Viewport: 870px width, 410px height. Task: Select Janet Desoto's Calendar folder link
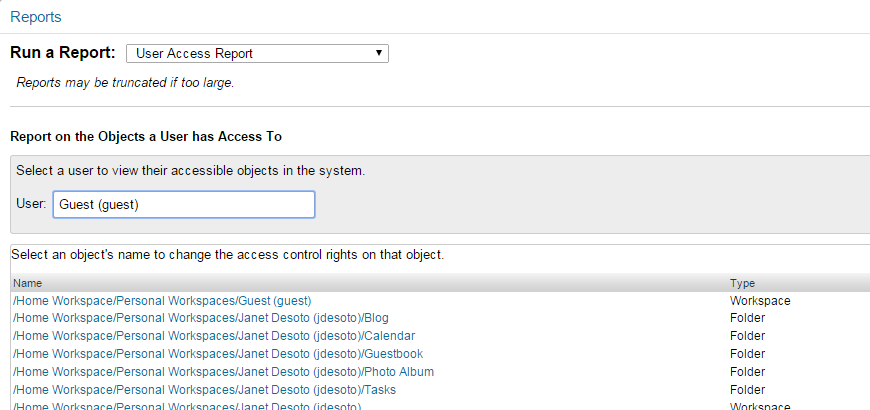(213, 336)
